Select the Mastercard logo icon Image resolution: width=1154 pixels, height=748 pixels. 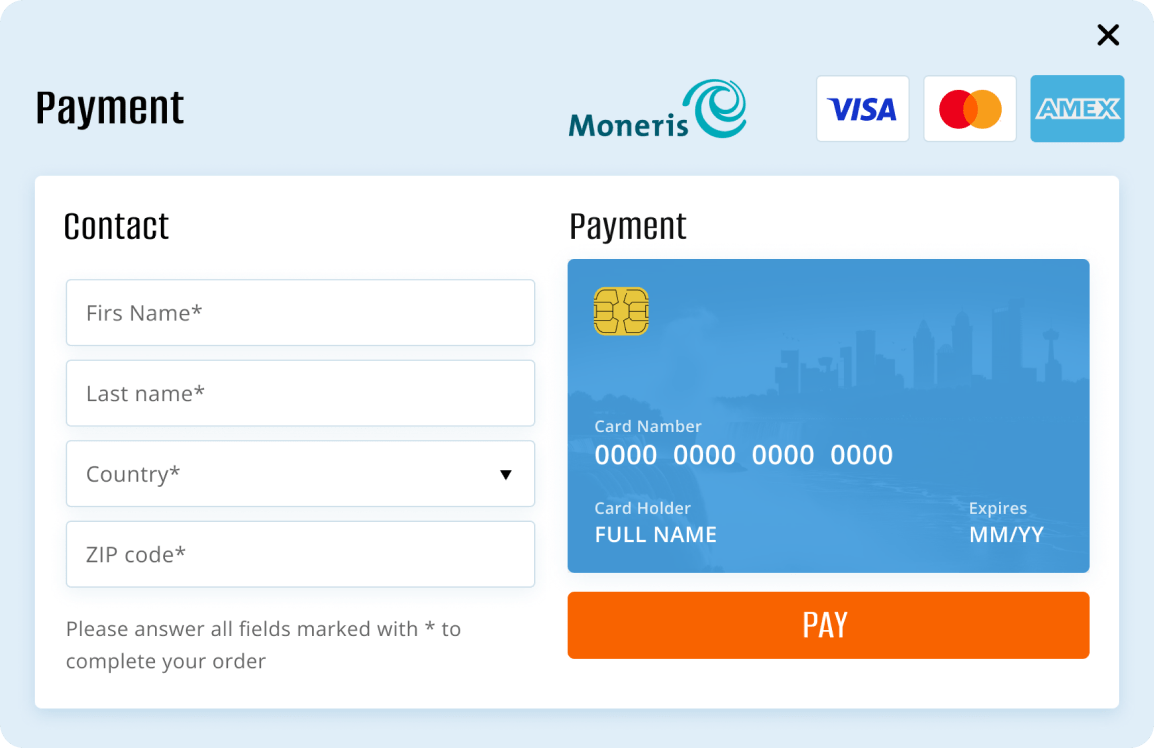click(969, 108)
